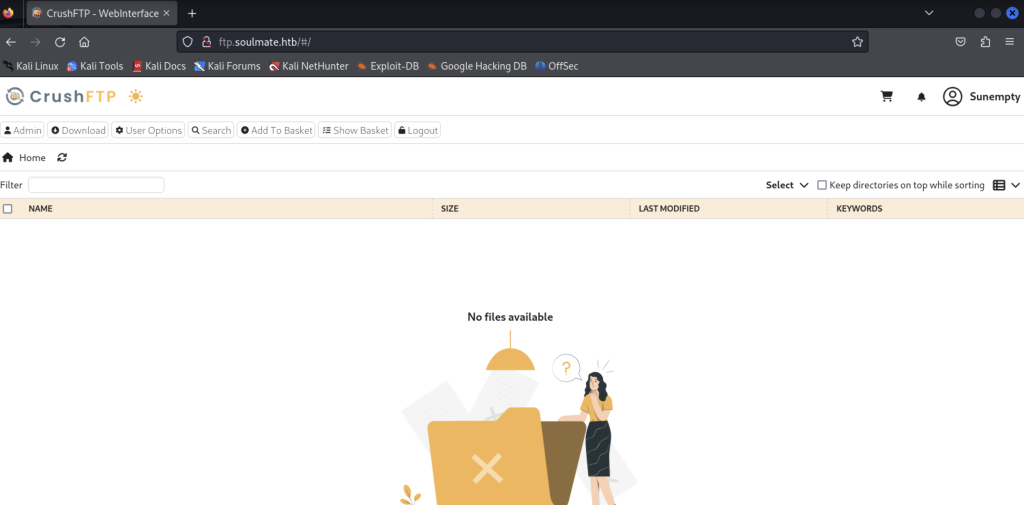Sort files by the NAME column header
This screenshot has width=1024, height=505.
click(x=40, y=209)
